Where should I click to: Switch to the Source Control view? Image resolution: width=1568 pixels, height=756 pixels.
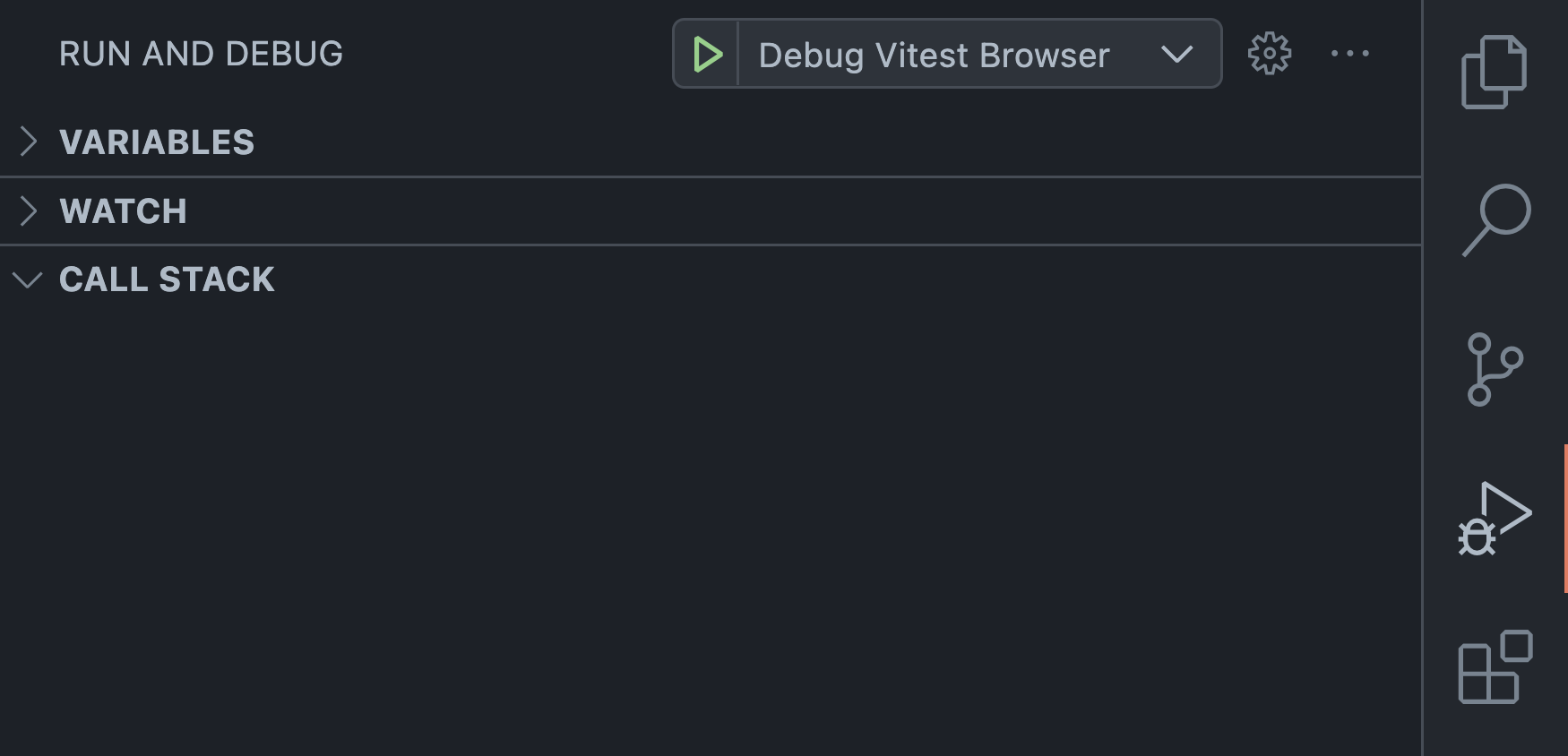click(x=1494, y=369)
